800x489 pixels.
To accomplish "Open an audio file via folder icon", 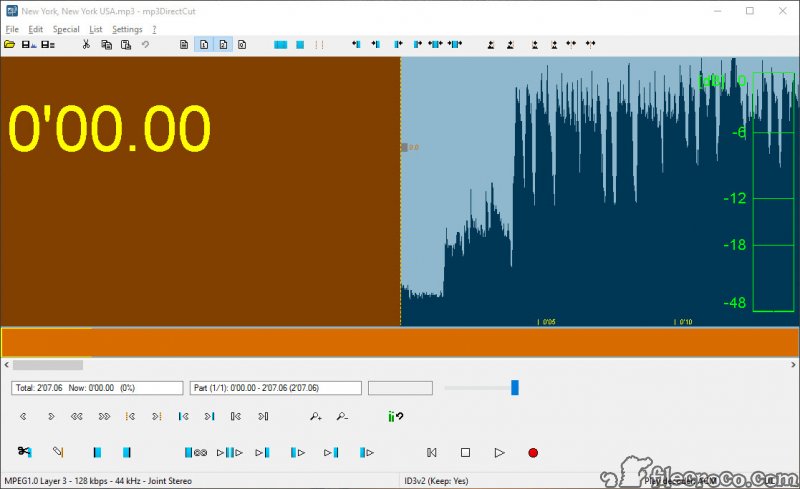I will [x=9, y=44].
